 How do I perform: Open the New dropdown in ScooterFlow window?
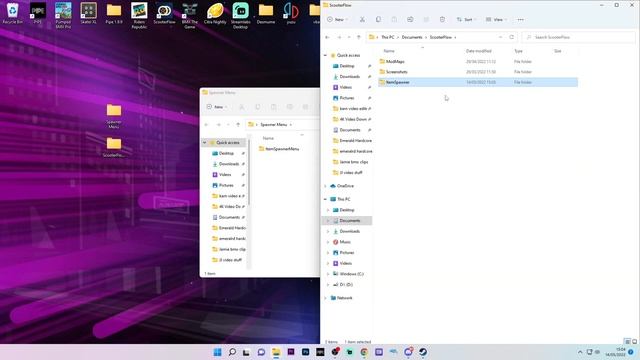[x=338, y=20]
